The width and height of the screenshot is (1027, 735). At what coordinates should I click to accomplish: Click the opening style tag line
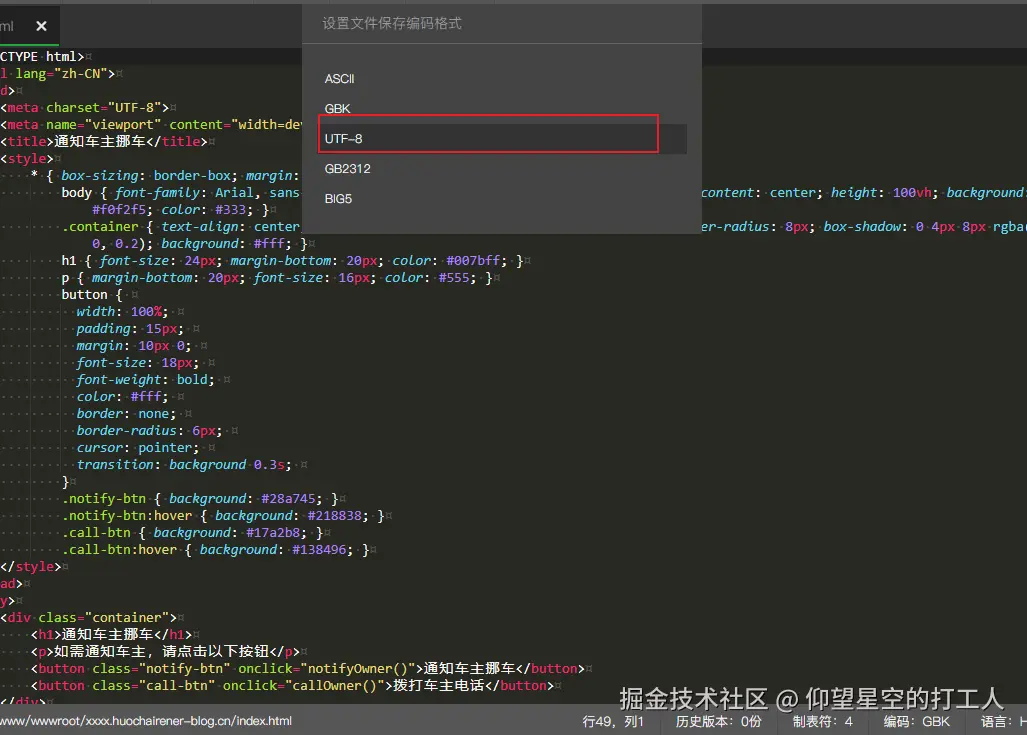pos(27,159)
